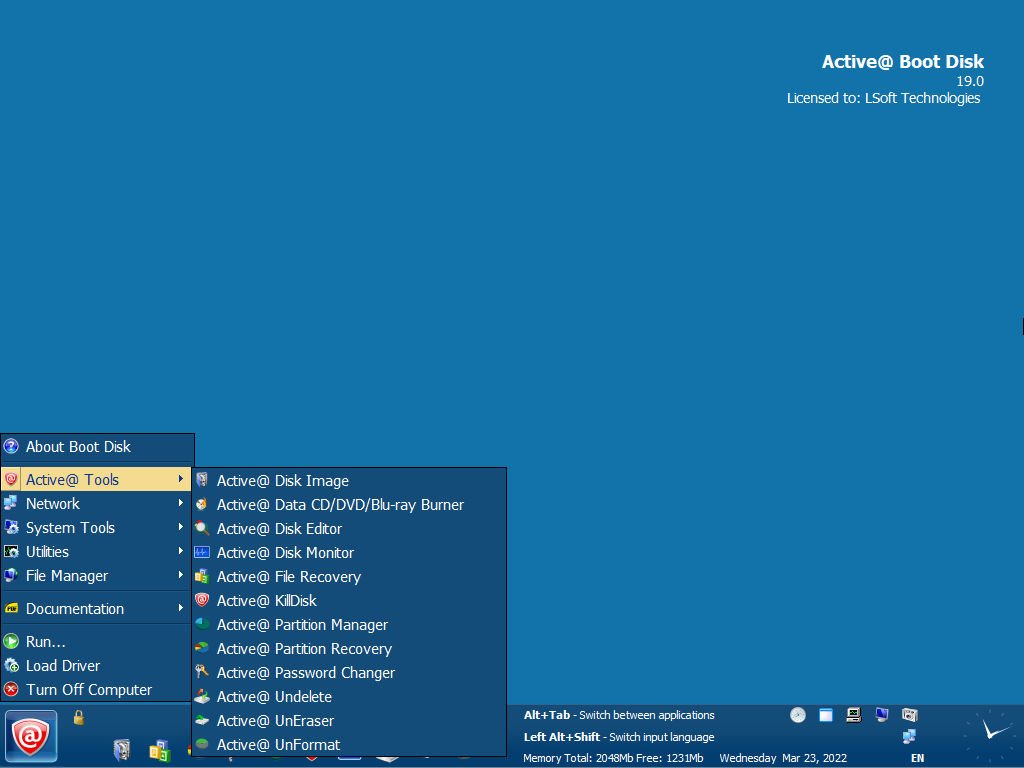This screenshot has height=768, width=1024.
Task: Launch Active@ Partition Recovery
Action: [349, 648]
